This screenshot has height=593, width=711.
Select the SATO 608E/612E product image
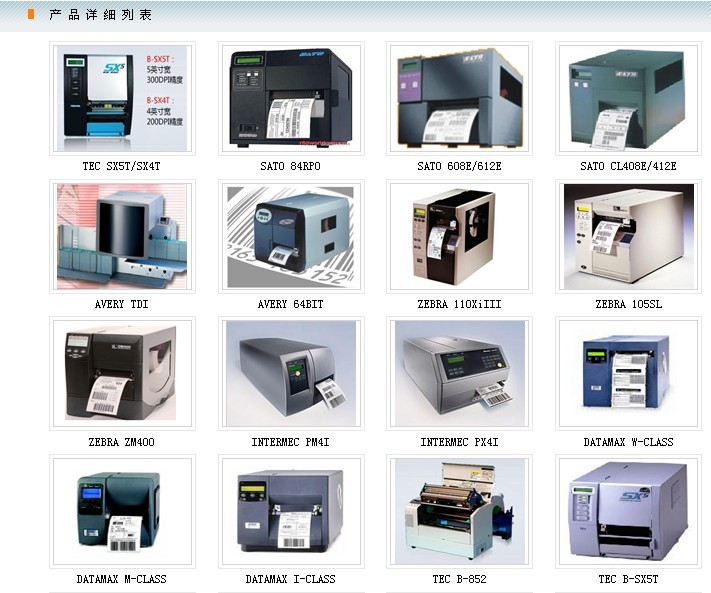tap(460, 98)
